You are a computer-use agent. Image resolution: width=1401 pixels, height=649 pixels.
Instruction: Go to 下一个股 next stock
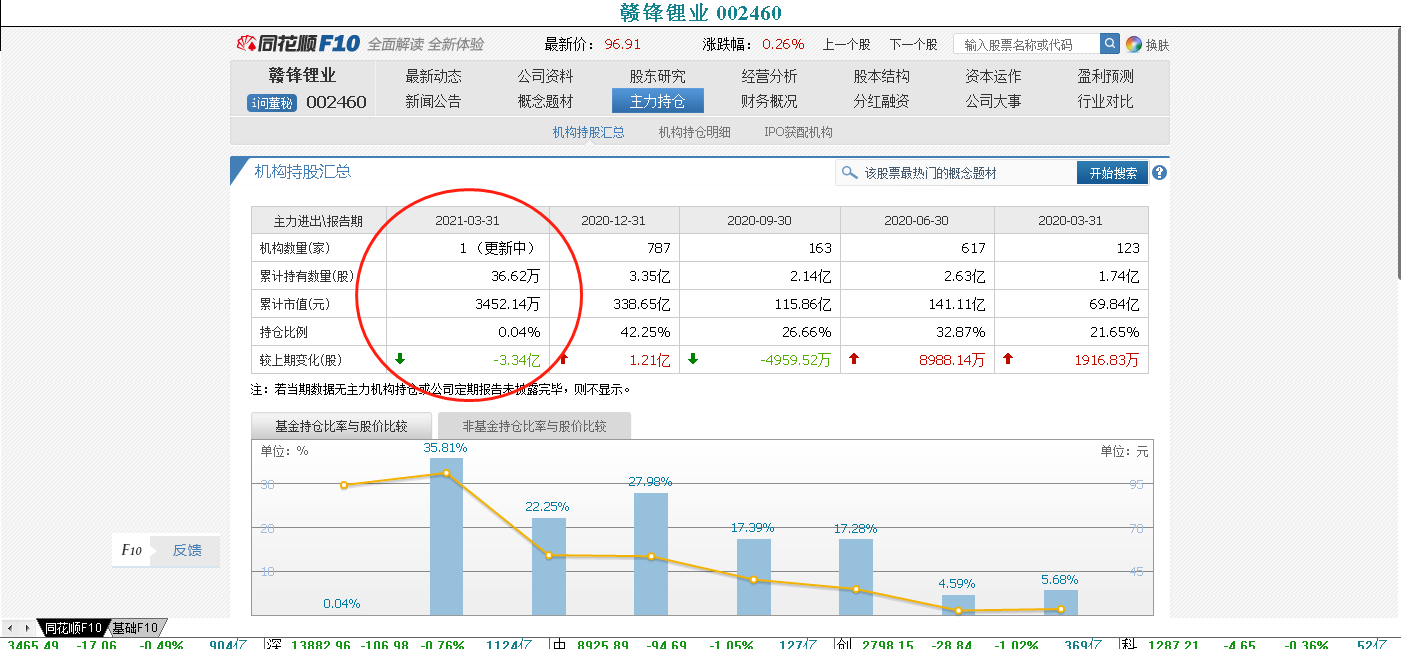click(913, 44)
